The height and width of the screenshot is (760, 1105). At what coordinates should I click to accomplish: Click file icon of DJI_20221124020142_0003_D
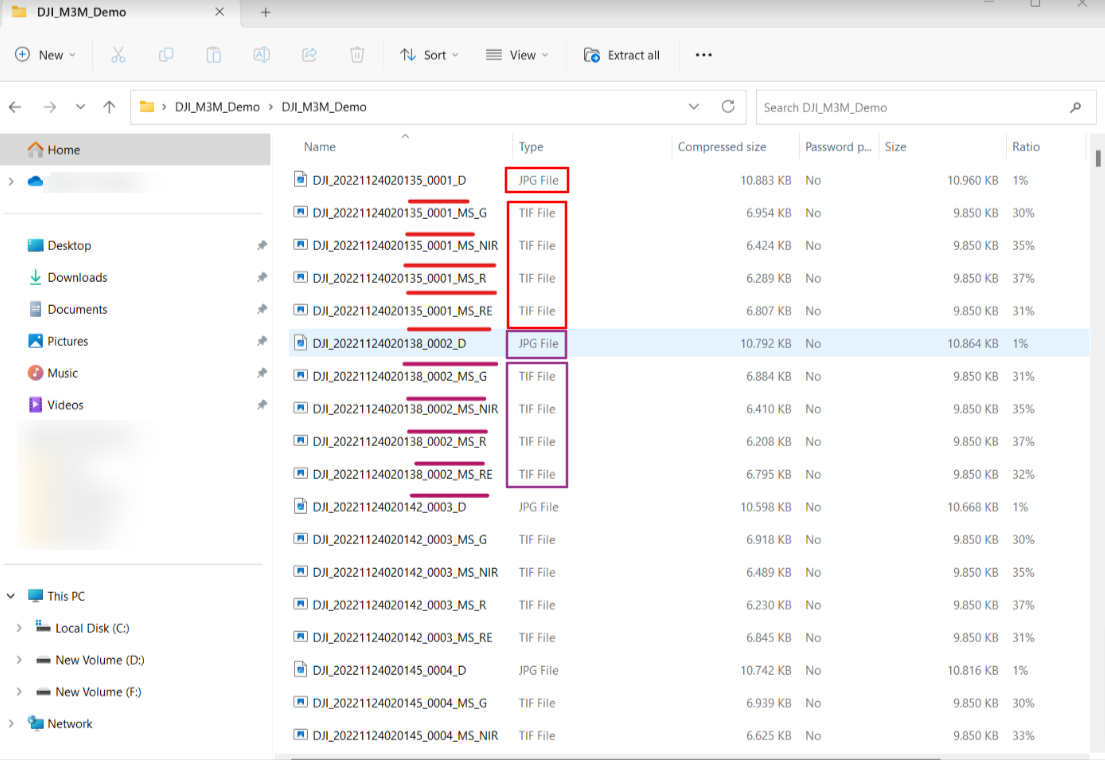tap(300, 506)
